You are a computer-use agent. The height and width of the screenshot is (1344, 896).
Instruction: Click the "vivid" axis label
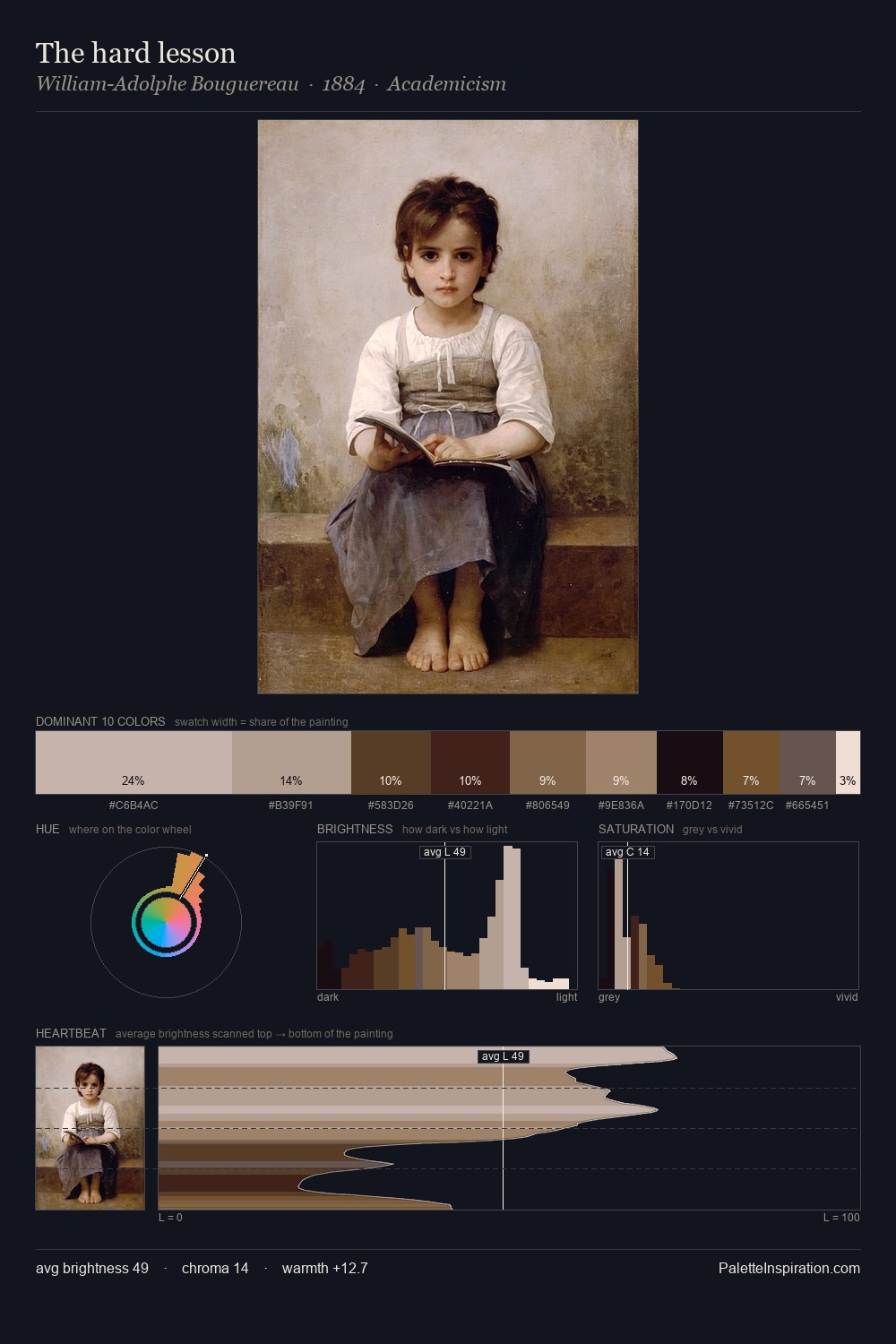(x=847, y=997)
